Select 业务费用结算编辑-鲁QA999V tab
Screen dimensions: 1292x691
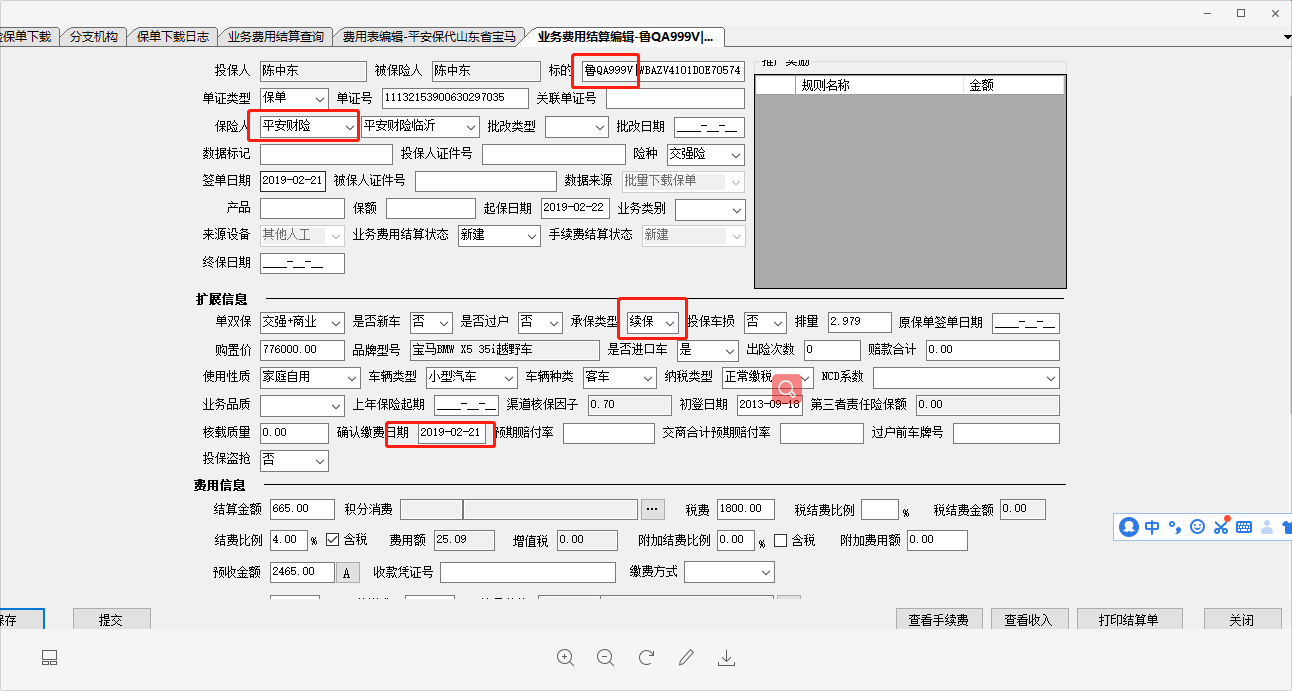pos(626,36)
